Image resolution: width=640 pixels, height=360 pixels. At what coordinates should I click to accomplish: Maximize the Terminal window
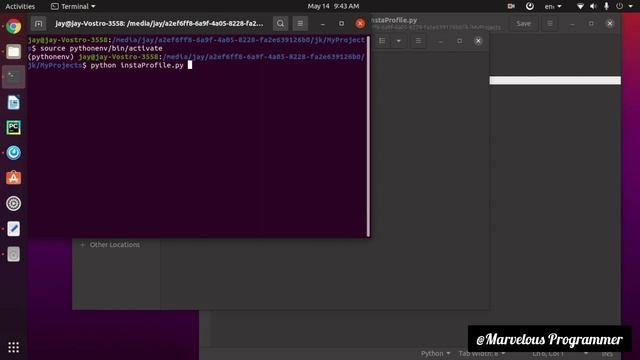point(341,24)
